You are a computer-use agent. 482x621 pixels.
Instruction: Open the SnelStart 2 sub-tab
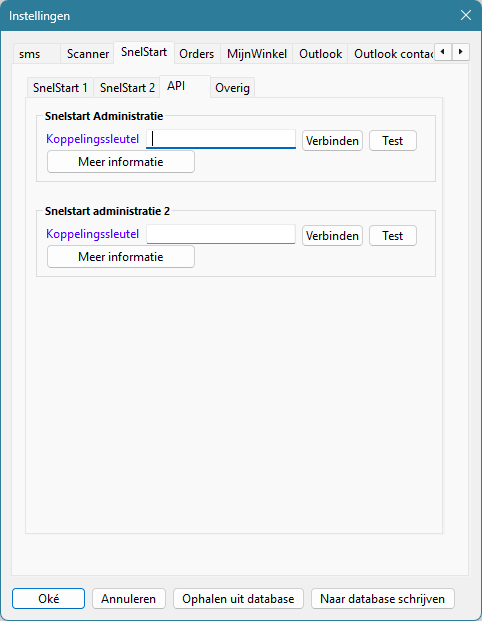tap(127, 88)
